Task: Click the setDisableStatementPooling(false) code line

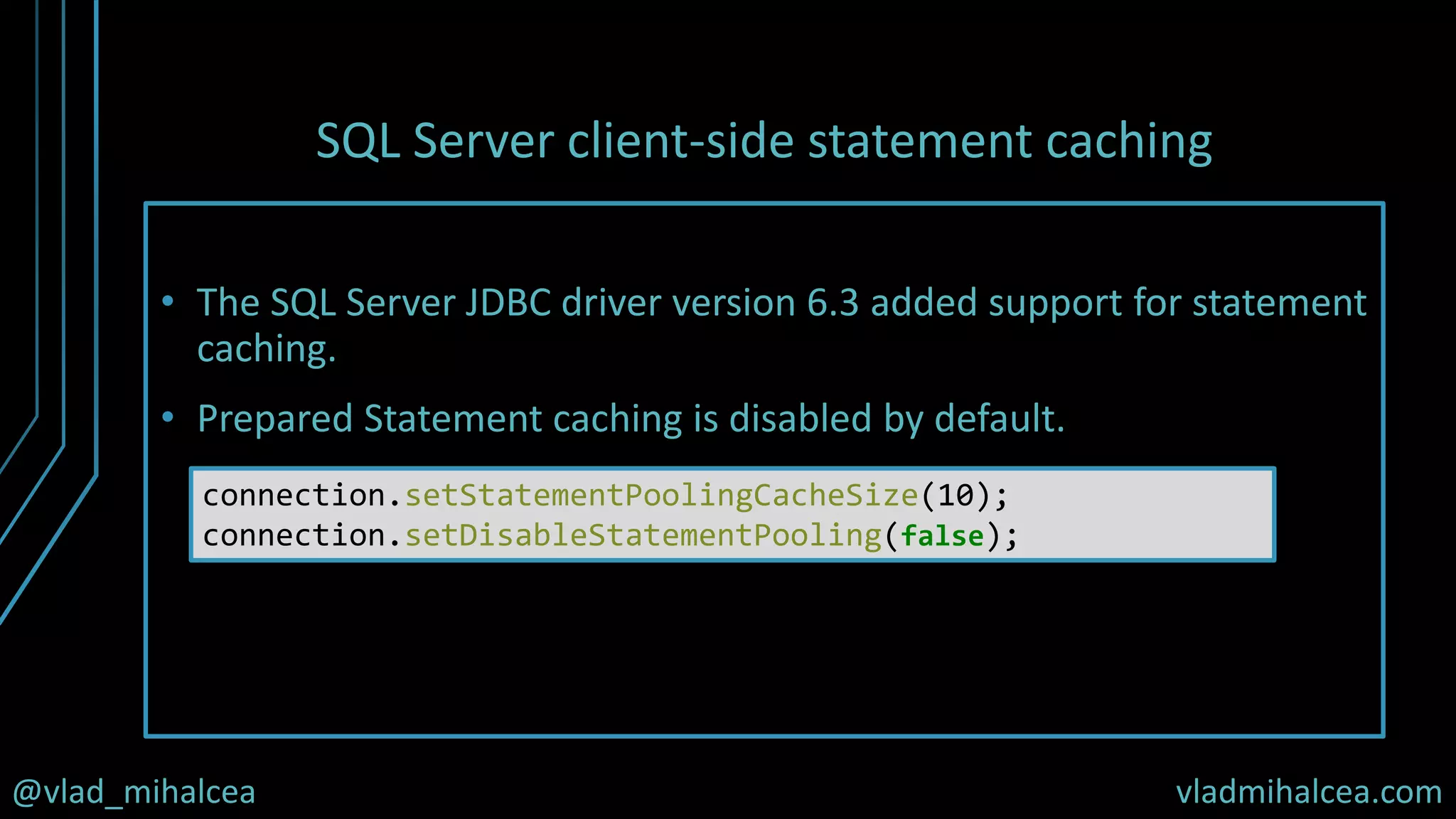Action: tap(610, 536)
